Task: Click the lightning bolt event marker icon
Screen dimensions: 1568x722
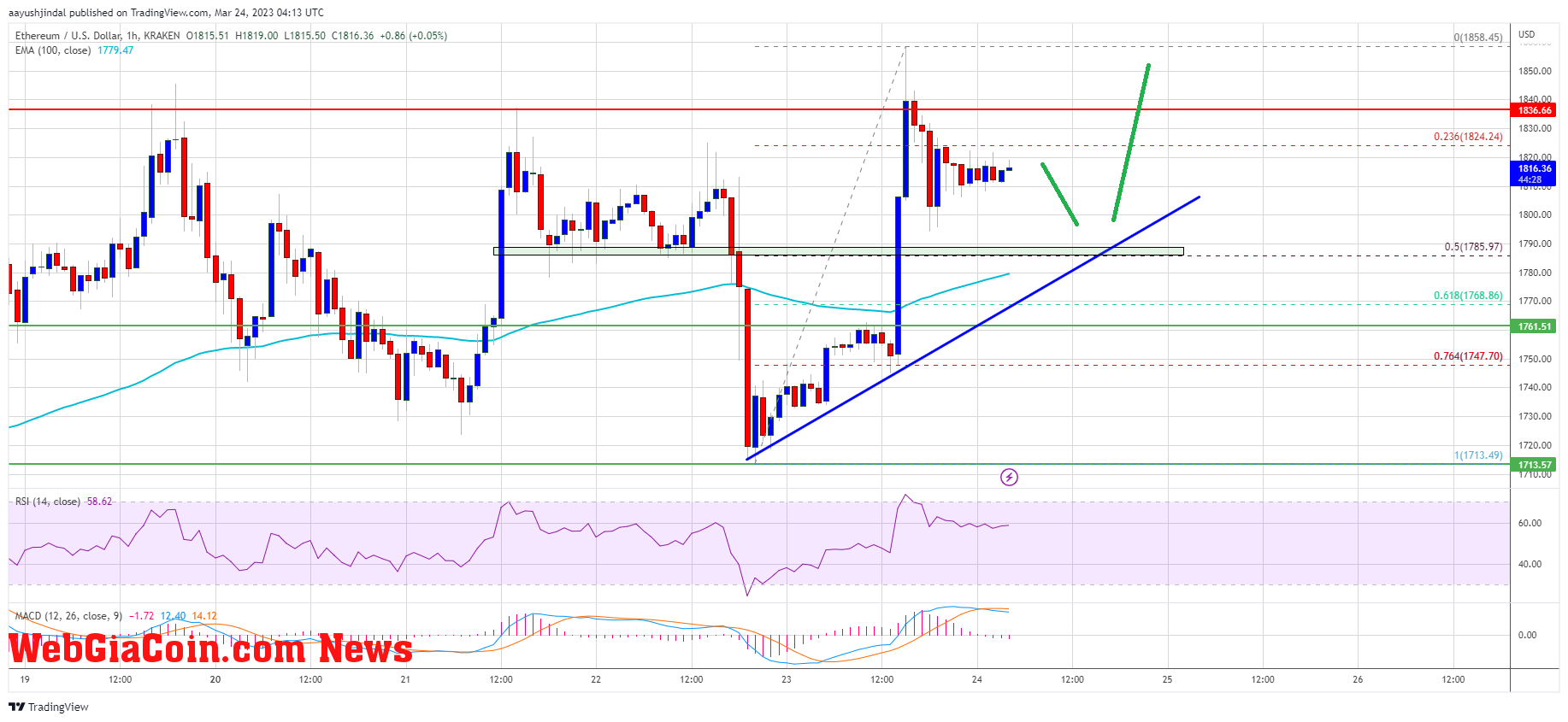Action: [x=1009, y=477]
